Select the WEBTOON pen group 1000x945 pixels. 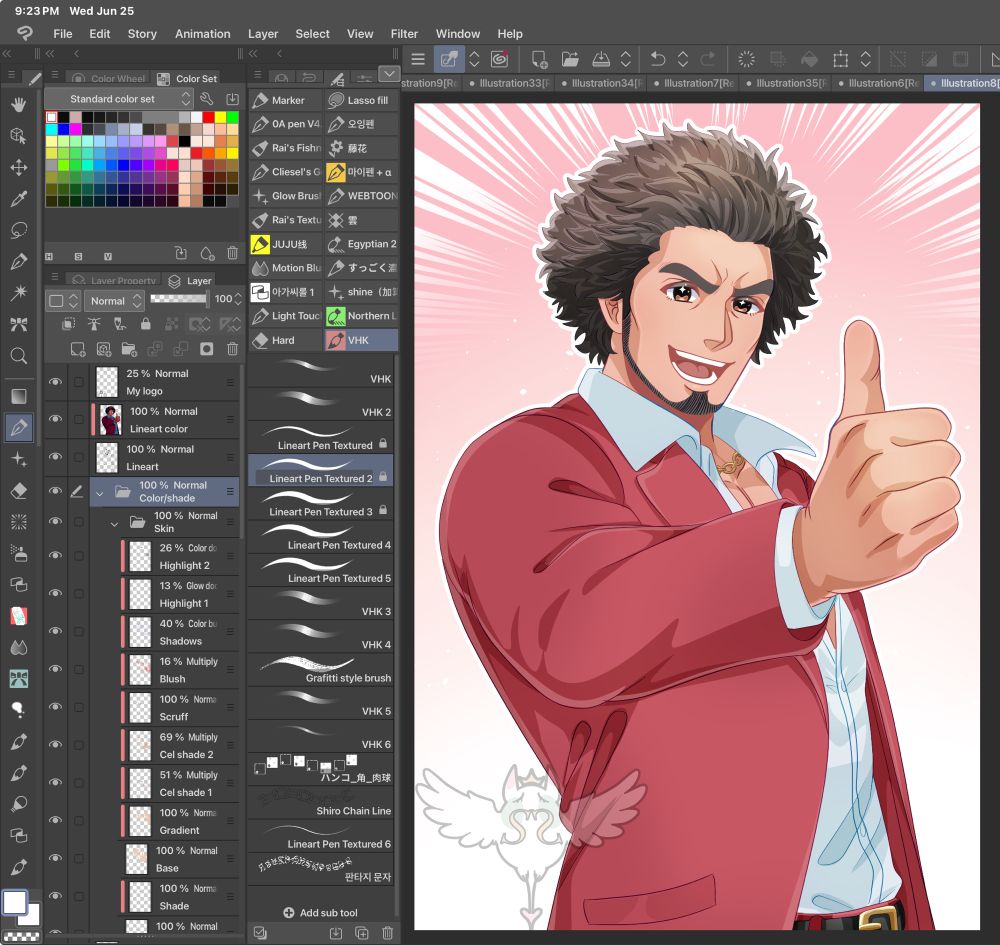click(362, 196)
